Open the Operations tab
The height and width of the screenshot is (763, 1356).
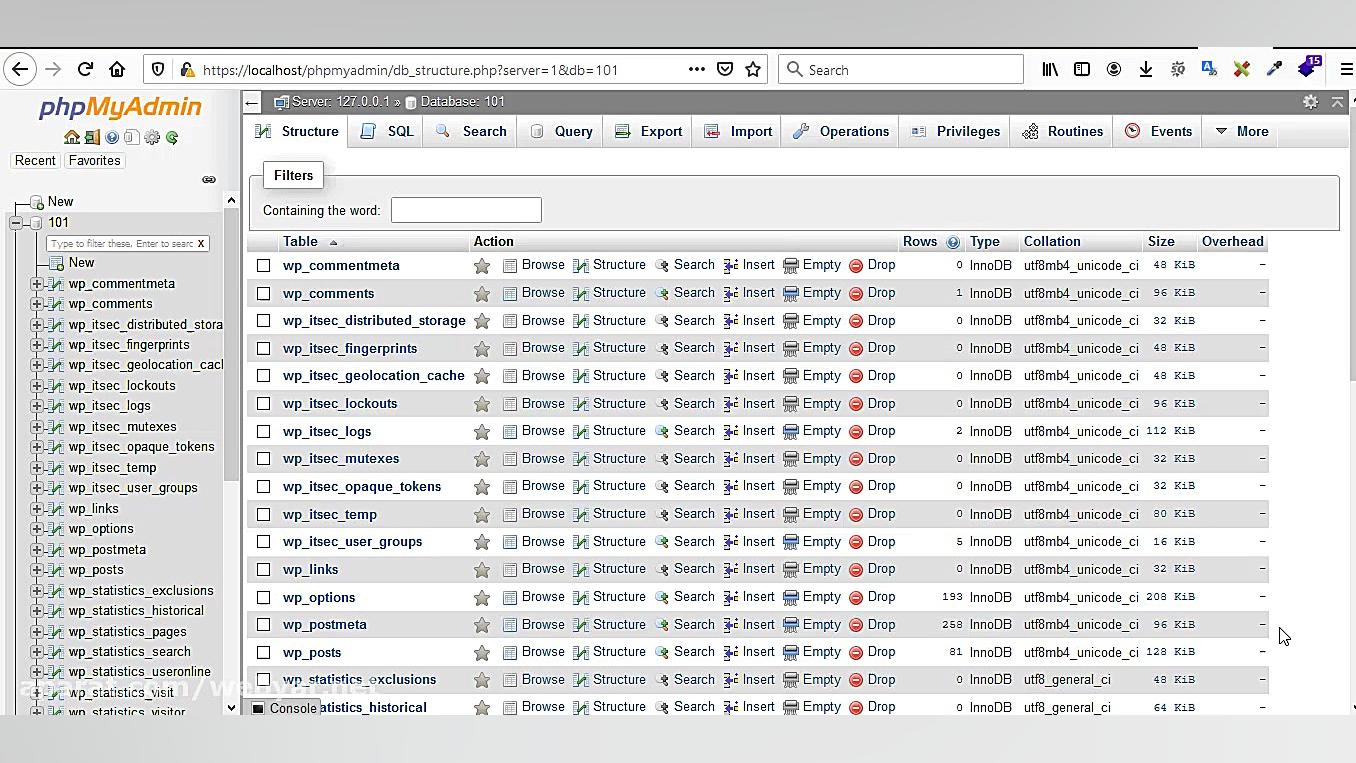[841, 132]
